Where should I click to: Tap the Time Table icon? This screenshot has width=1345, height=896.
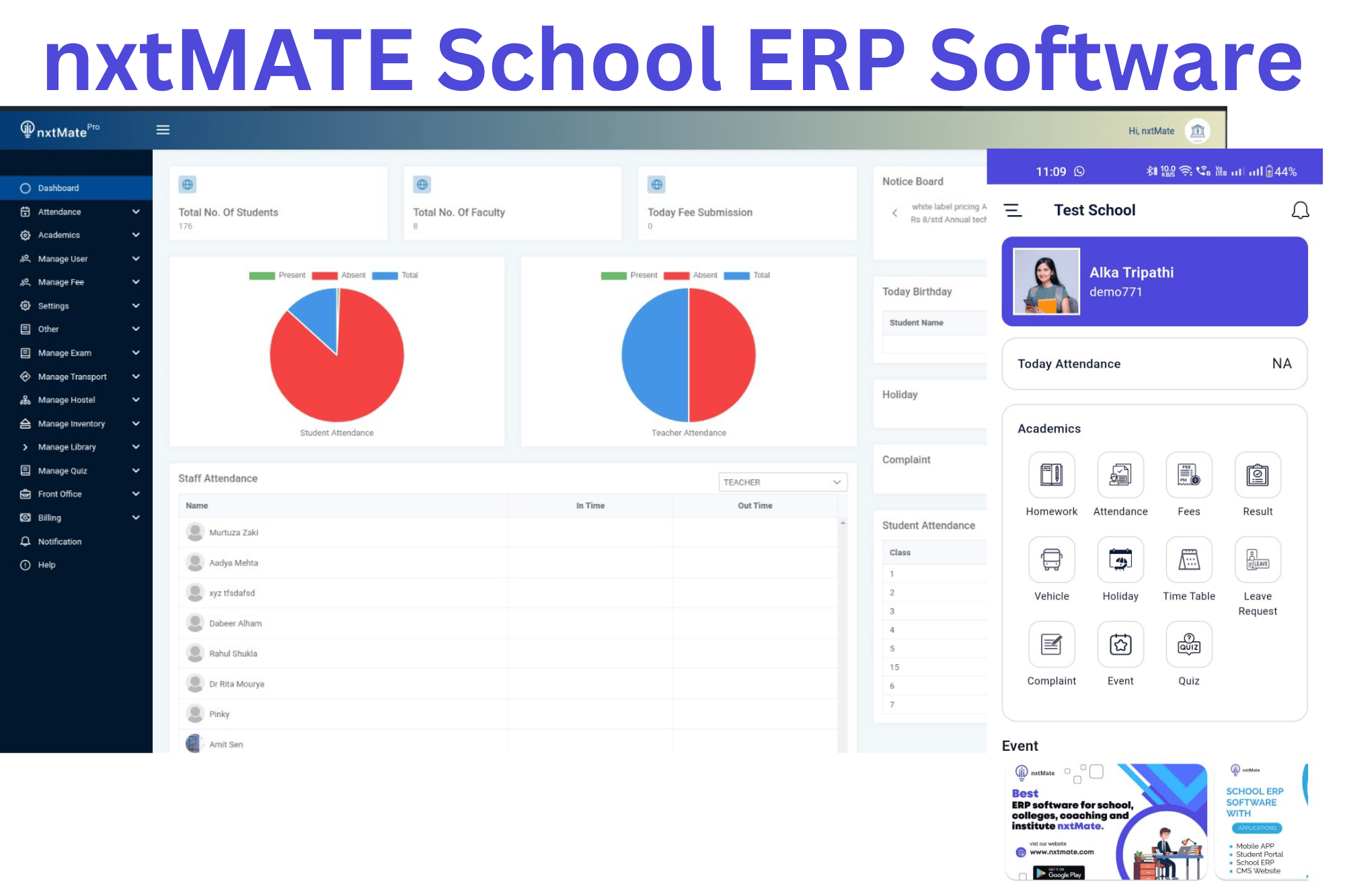point(1188,560)
